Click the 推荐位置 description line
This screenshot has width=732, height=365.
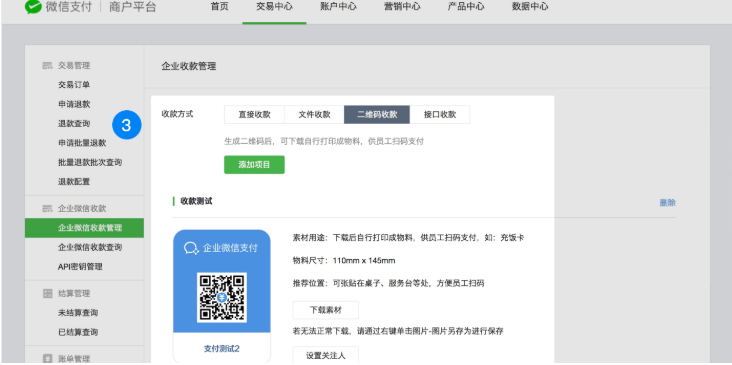point(388,283)
